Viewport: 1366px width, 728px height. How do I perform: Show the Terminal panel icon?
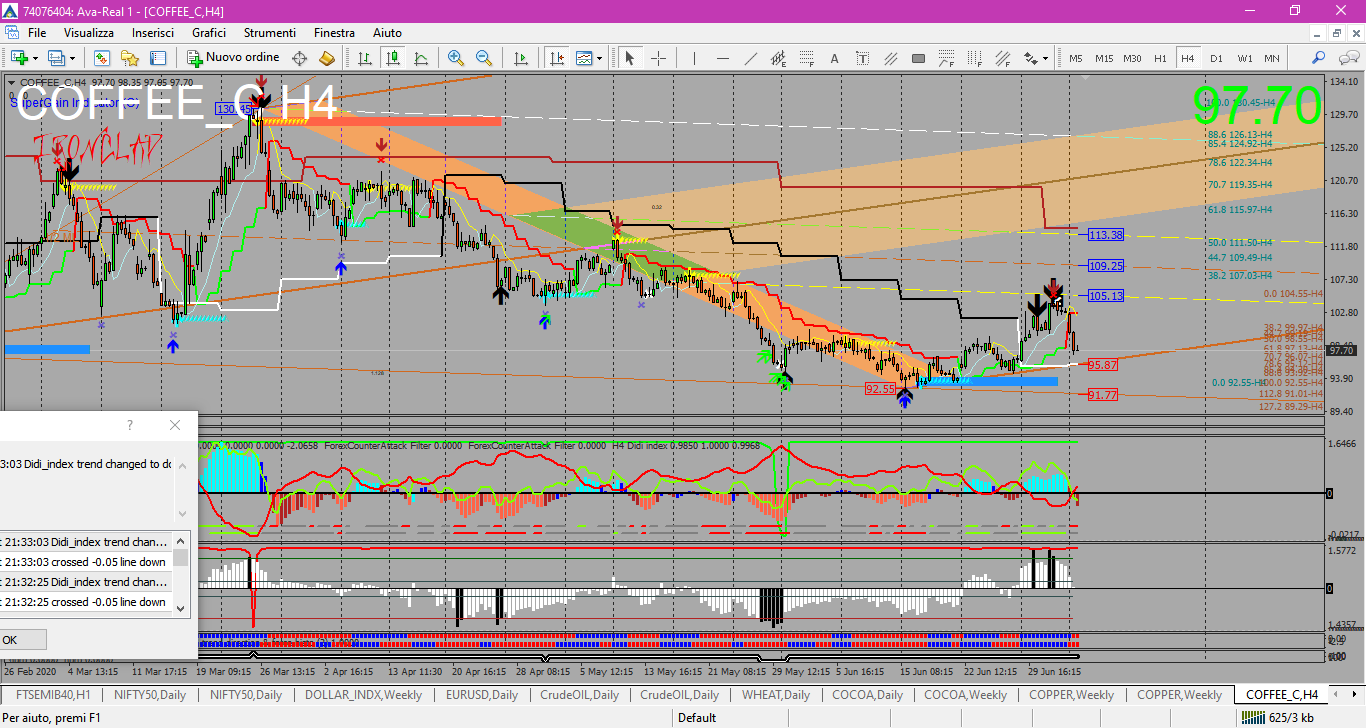(x=156, y=58)
